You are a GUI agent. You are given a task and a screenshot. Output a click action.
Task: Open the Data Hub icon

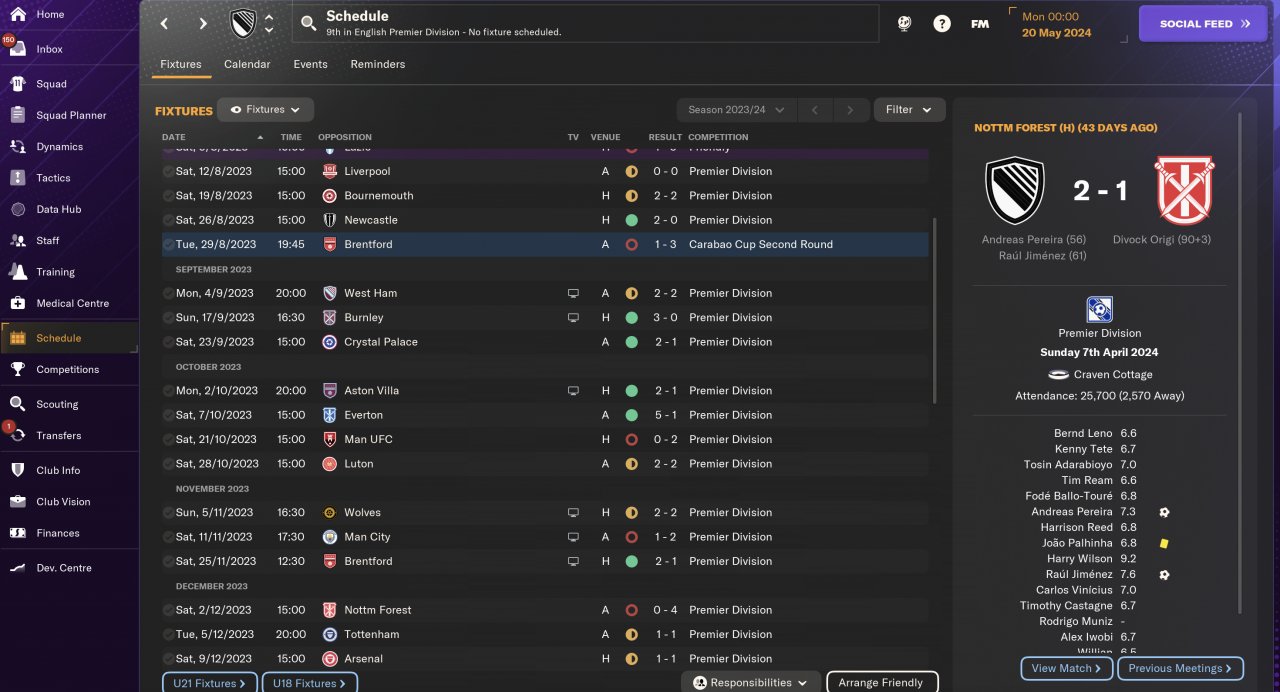(17, 209)
